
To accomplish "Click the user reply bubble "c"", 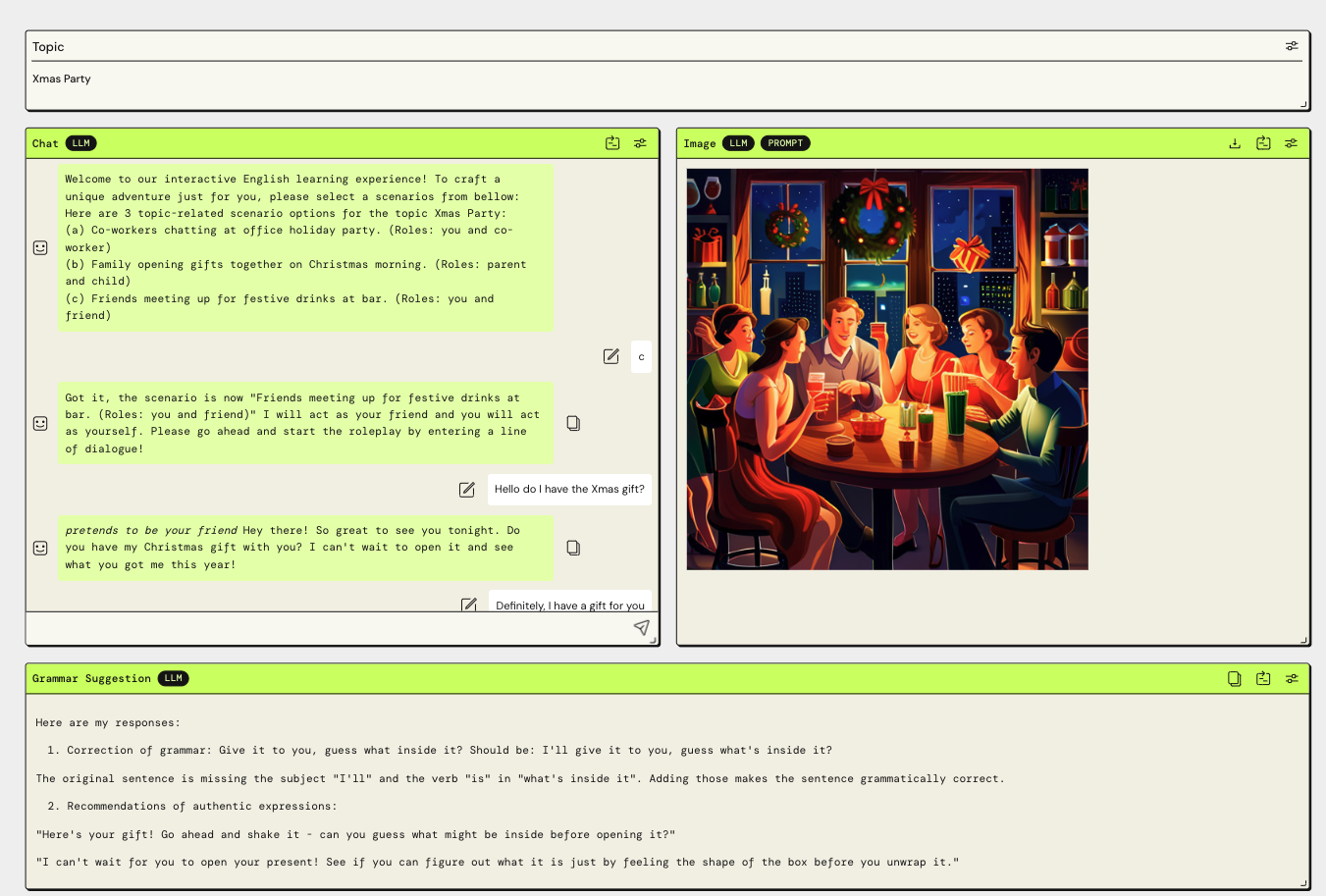I will (x=641, y=356).
